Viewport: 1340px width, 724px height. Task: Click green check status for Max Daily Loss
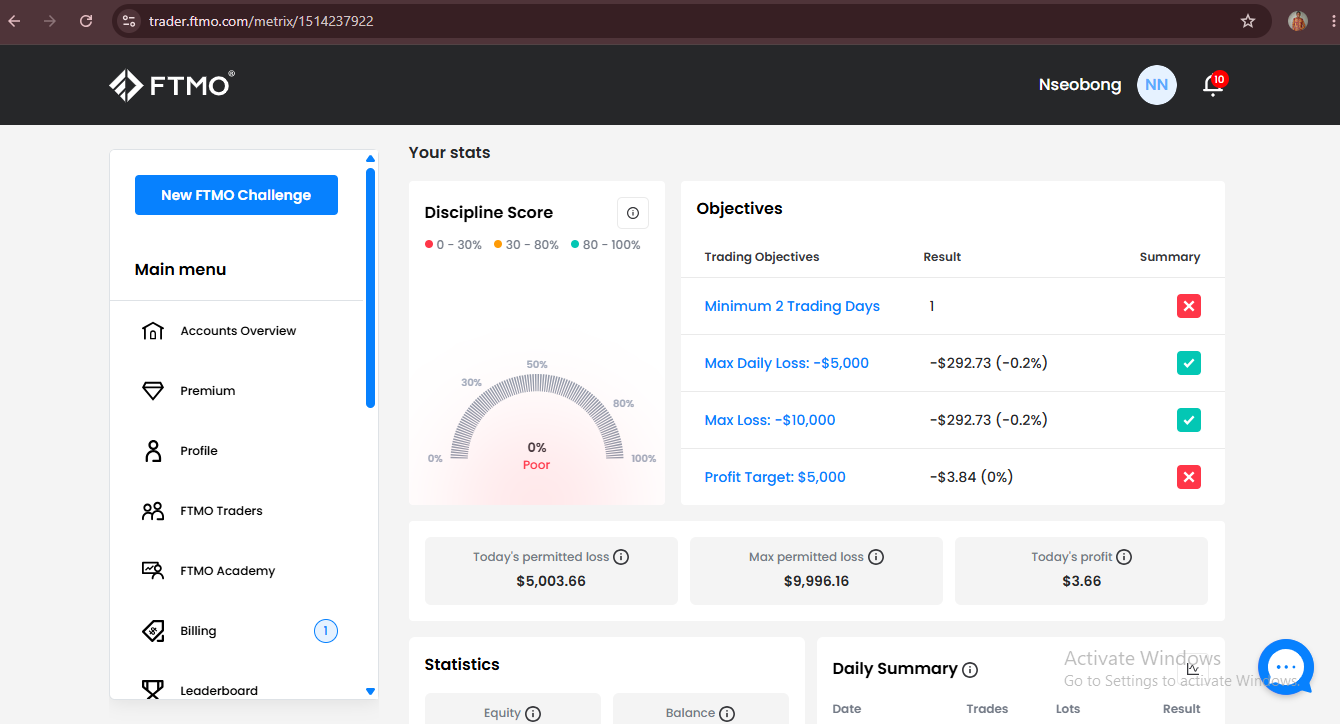[x=1189, y=364]
